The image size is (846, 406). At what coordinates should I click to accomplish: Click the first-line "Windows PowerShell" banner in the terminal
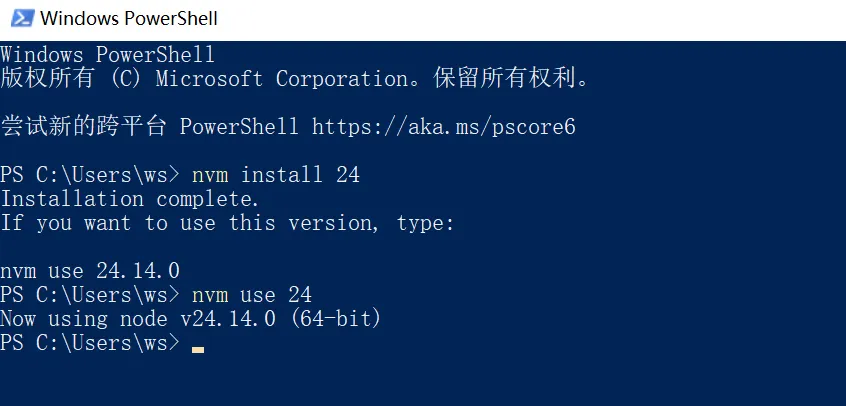point(107,54)
